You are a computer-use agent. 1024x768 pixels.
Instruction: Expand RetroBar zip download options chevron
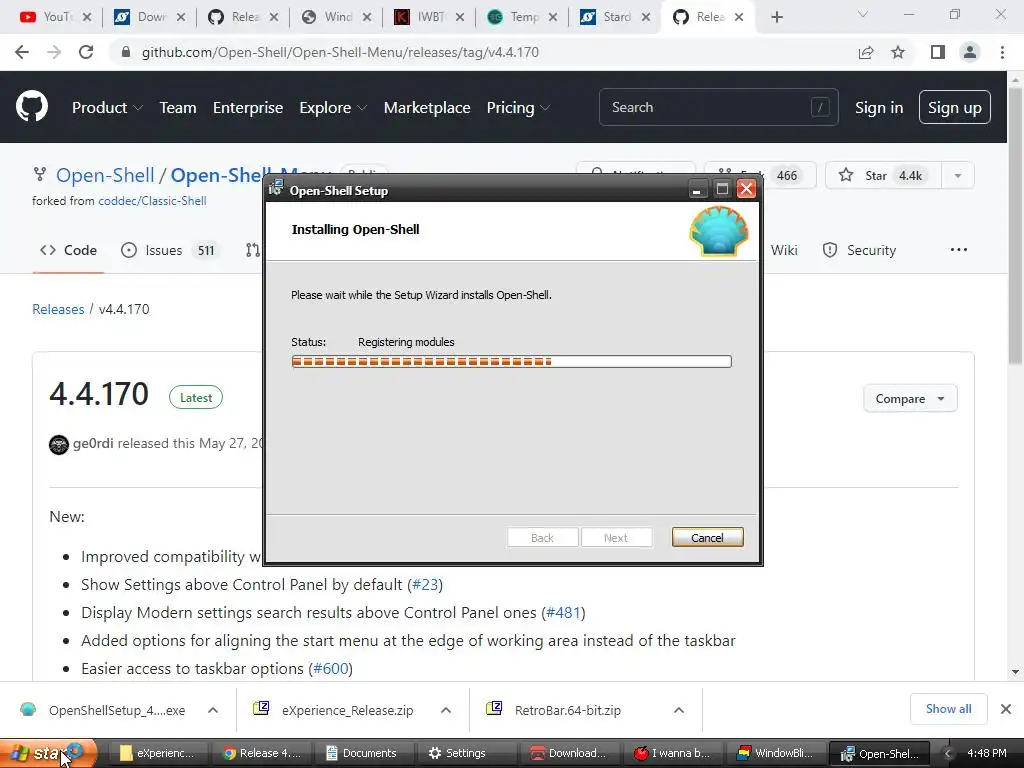[x=679, y=710]
